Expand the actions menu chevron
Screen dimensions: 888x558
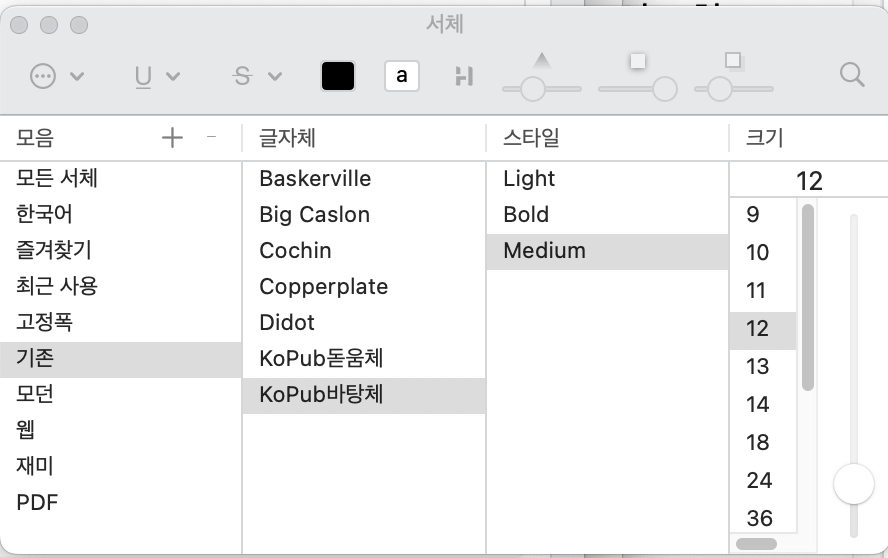[77, 76]
